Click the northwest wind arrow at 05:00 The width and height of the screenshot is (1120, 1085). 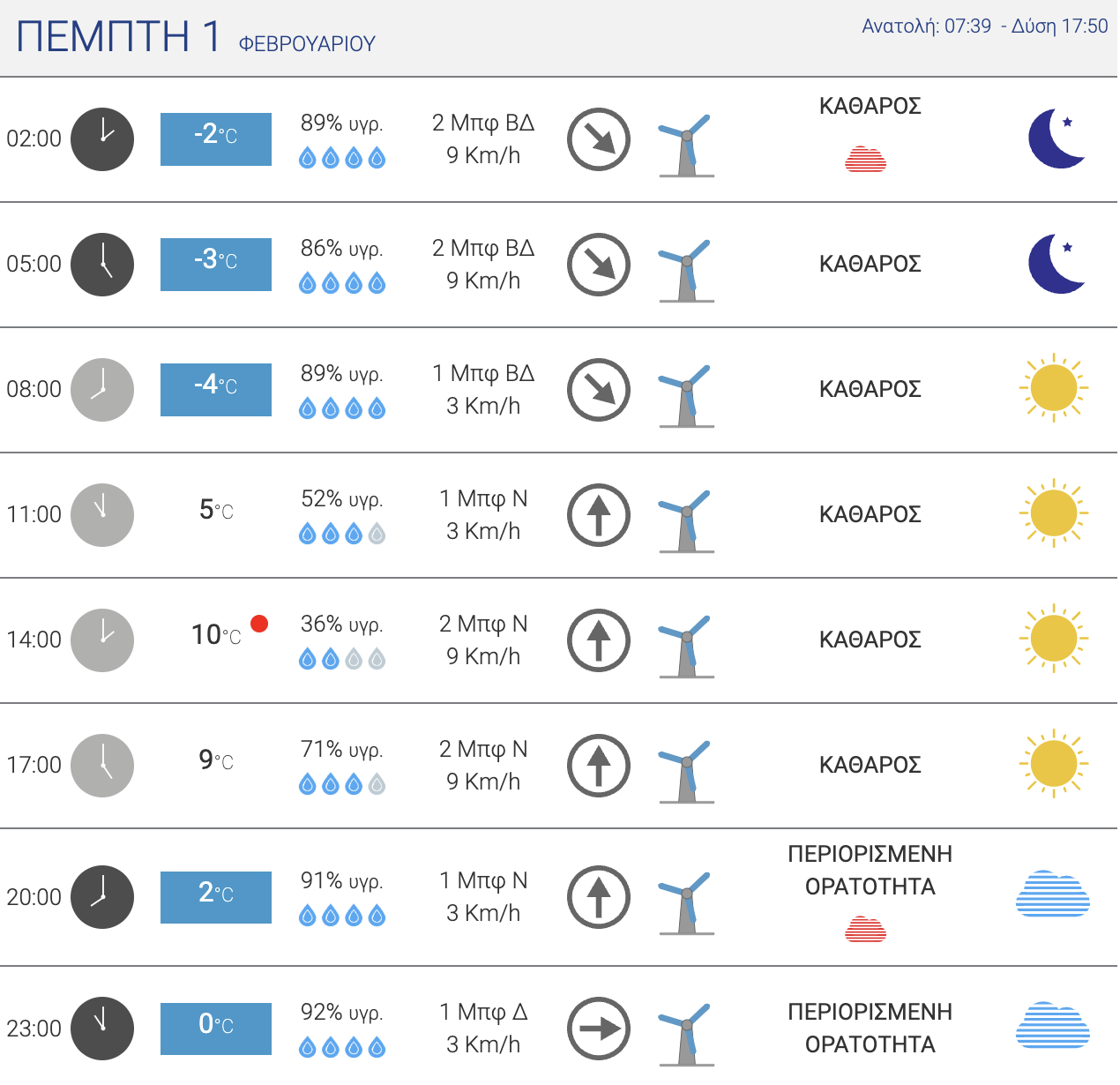(x=599, y=265)
